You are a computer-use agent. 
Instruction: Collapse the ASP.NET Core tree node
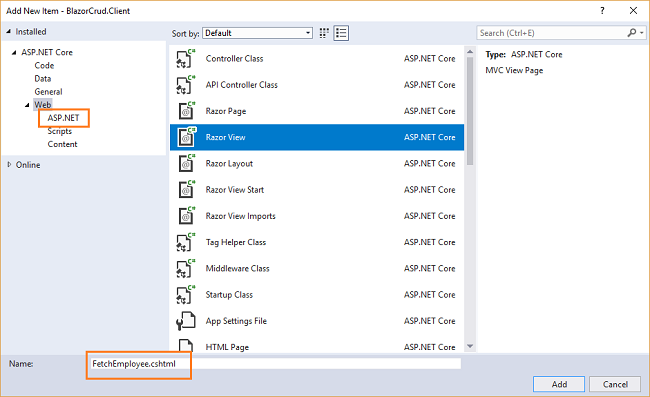point(14,52)
